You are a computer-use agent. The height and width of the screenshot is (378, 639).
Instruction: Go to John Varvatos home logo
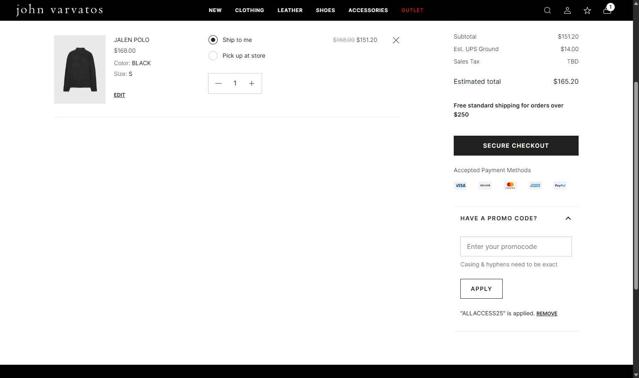tap(59, 10)
